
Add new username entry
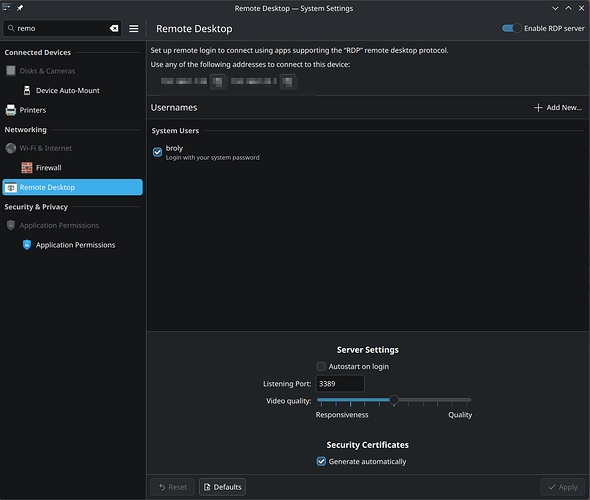(558, 108)
